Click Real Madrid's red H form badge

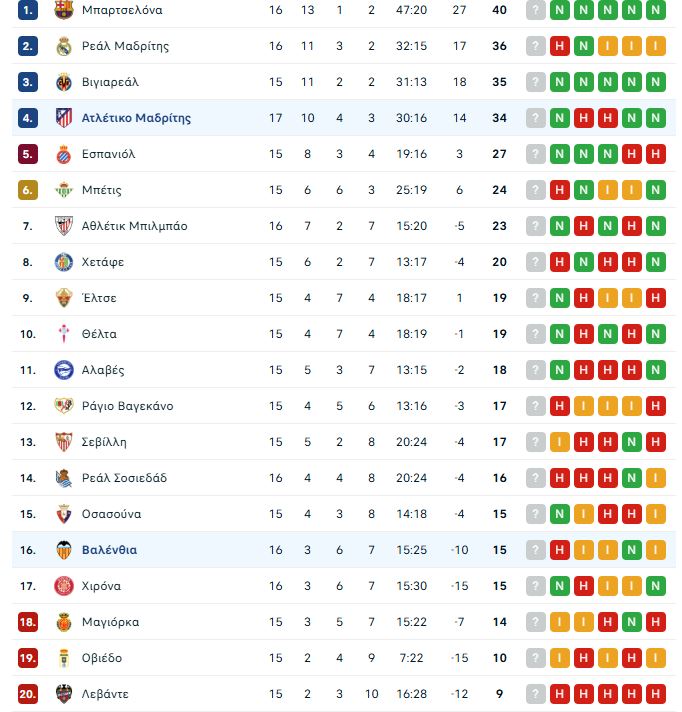pos(560,46)
